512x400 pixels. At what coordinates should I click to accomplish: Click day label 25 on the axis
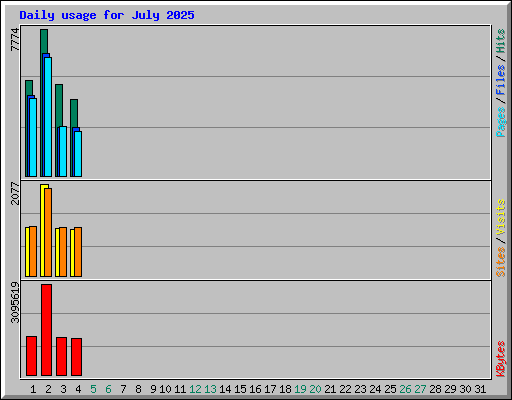390,389
